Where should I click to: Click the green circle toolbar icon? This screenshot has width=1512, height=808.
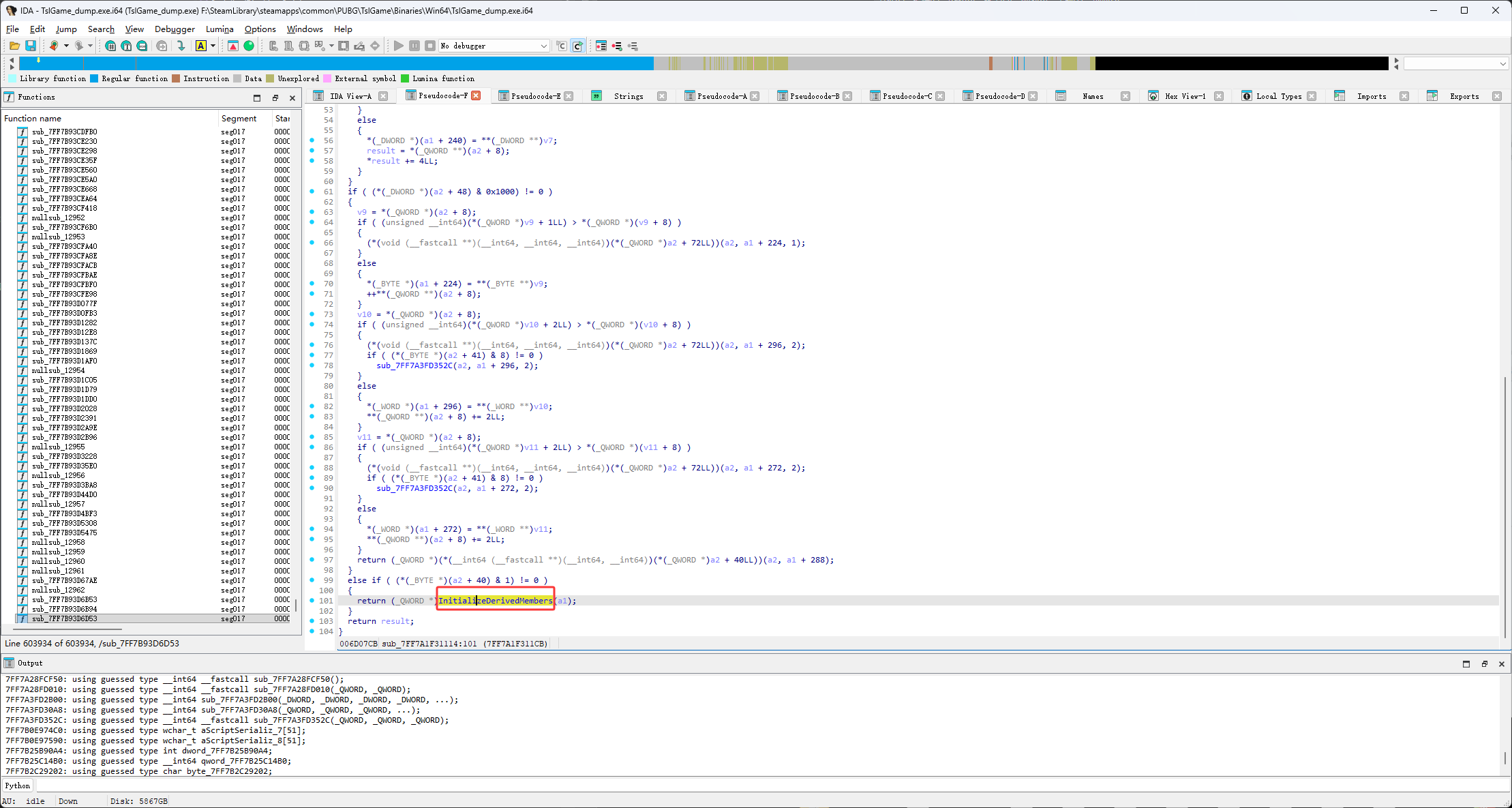(x=249, y=46)
